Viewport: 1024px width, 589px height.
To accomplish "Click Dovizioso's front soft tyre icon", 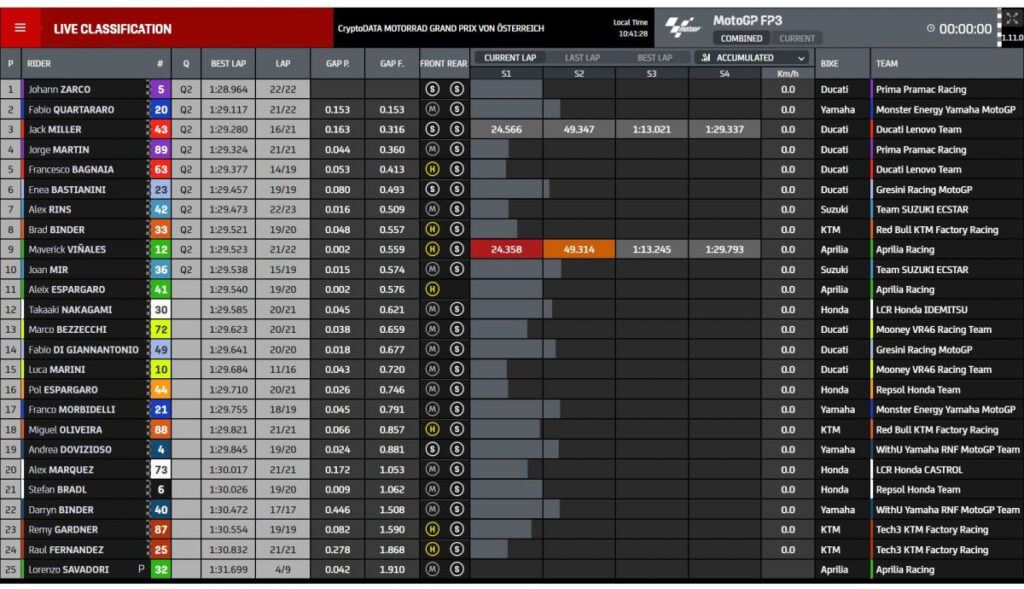I will point(432,449).
